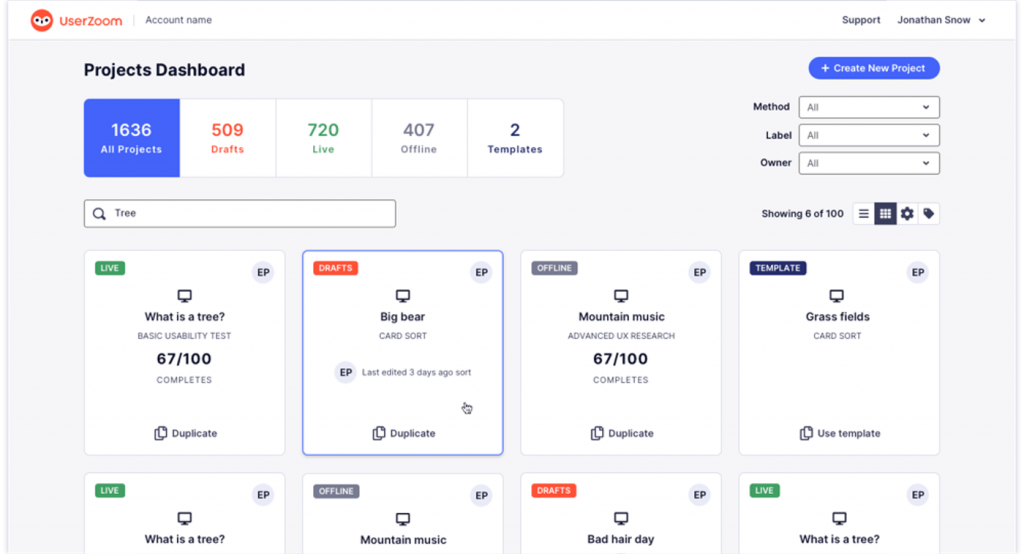
Task: Open the Grass fields project title
Action: (x=837, y=317)
